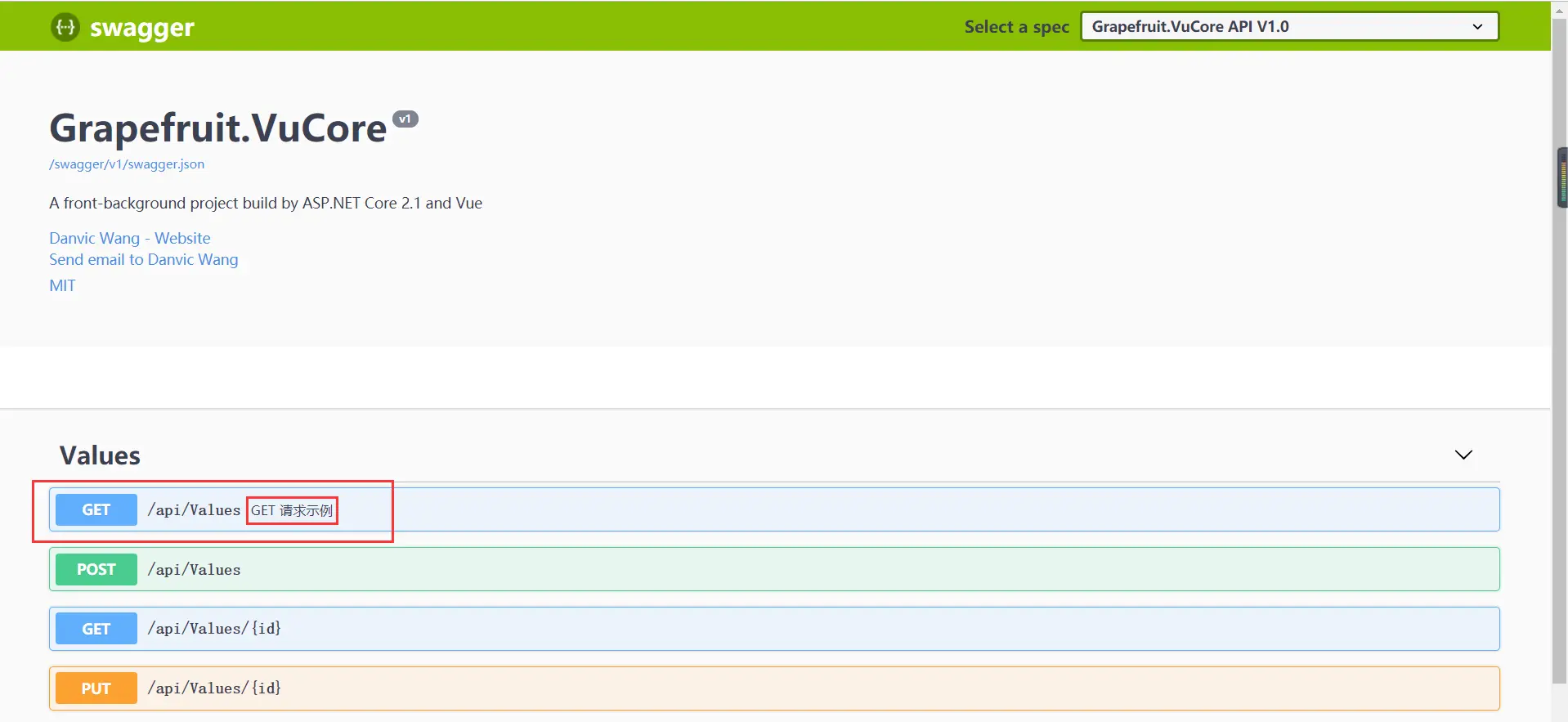
Task: Click the Values tag heading
Action: click(x=100, y=455)
